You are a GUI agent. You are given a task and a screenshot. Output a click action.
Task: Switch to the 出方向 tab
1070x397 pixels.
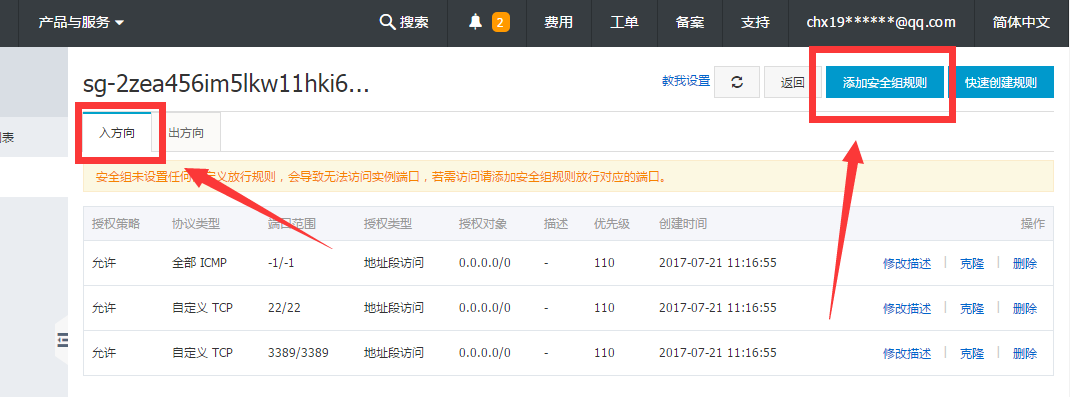tap(186, 132)
